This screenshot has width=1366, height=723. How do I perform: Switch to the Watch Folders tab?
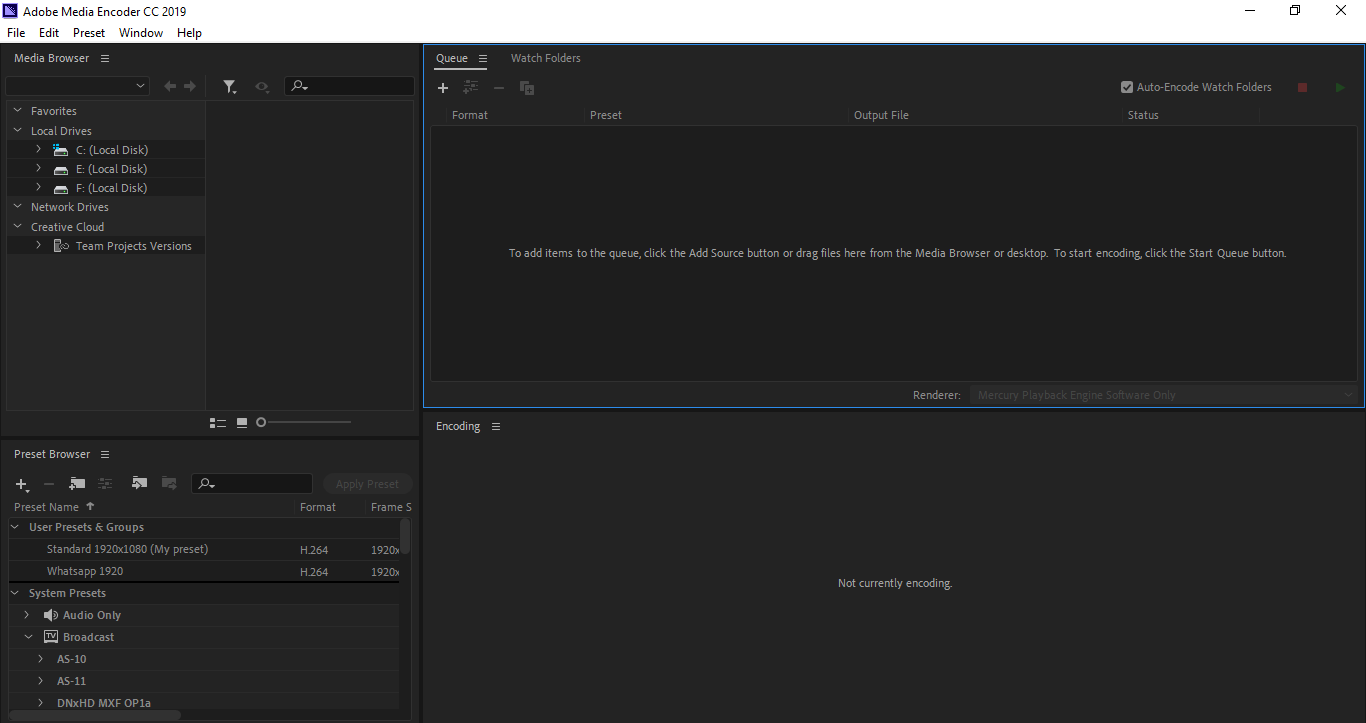pos(546,58)
